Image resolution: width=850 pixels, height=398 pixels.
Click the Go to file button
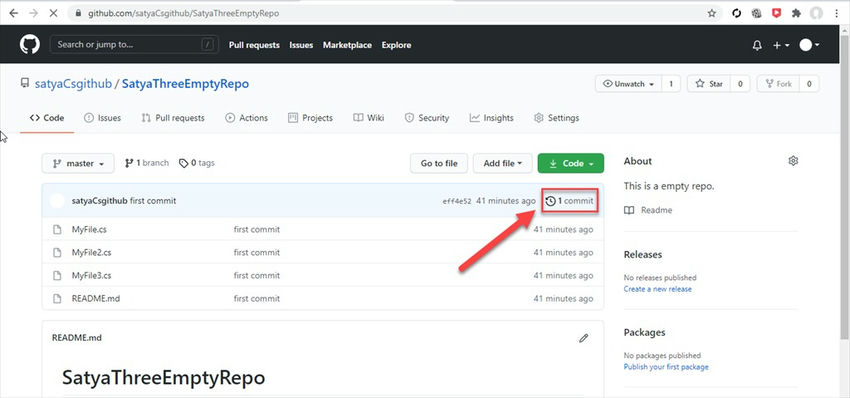point(439,163)
